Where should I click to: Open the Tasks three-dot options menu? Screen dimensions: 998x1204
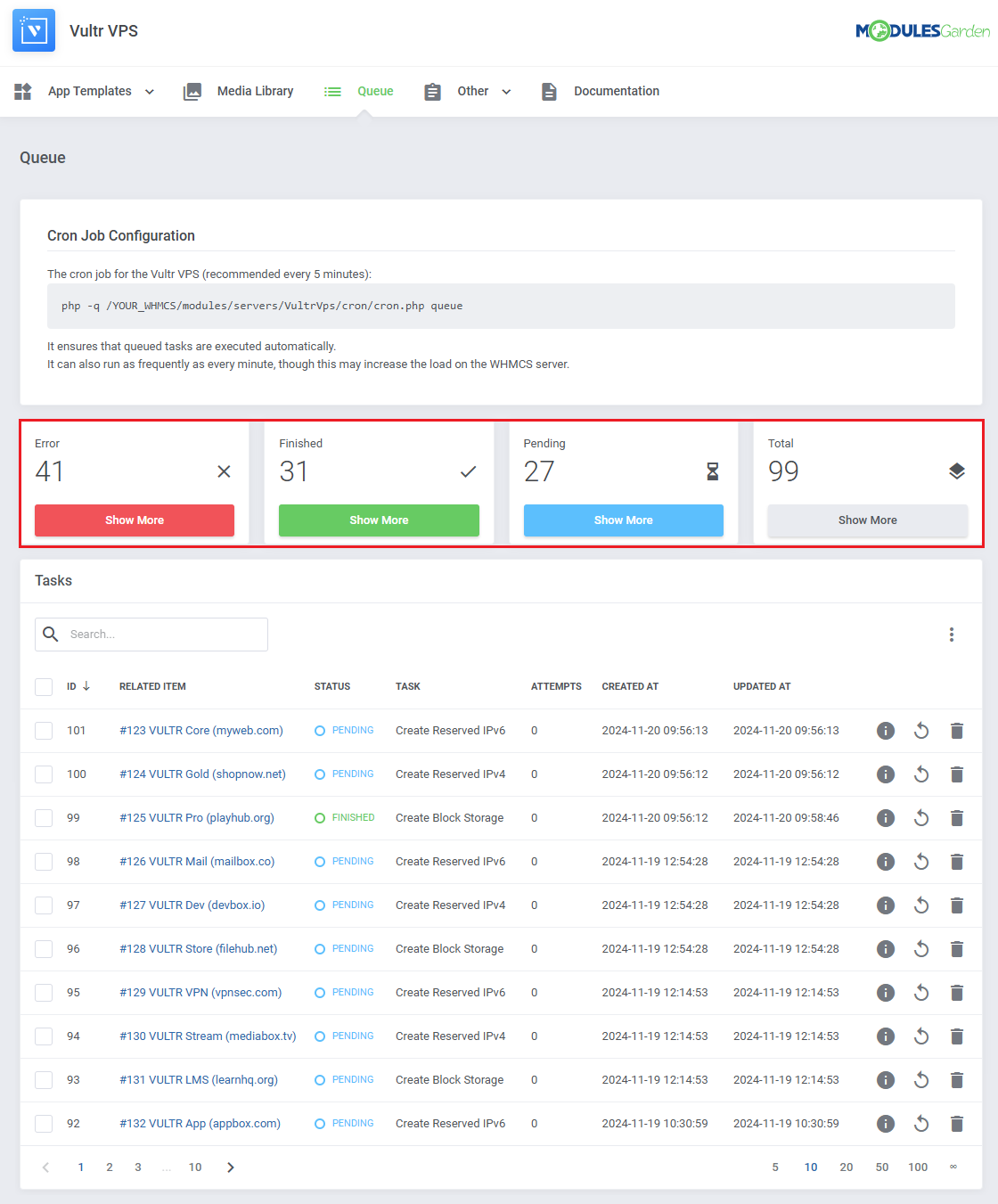952,635
